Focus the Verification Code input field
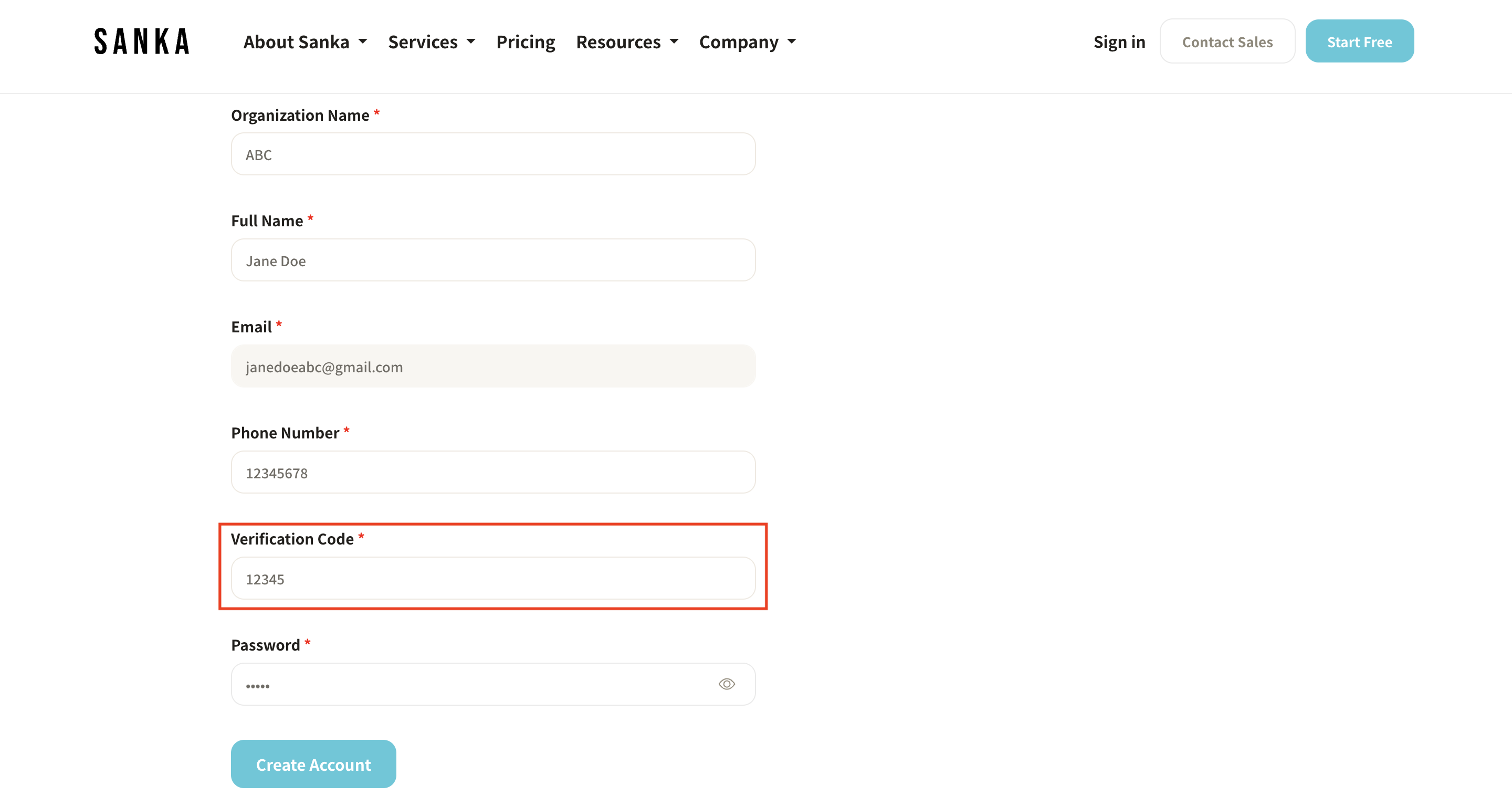The height and width of the screenshot is (806, 1512). click(x=493, y=579)
